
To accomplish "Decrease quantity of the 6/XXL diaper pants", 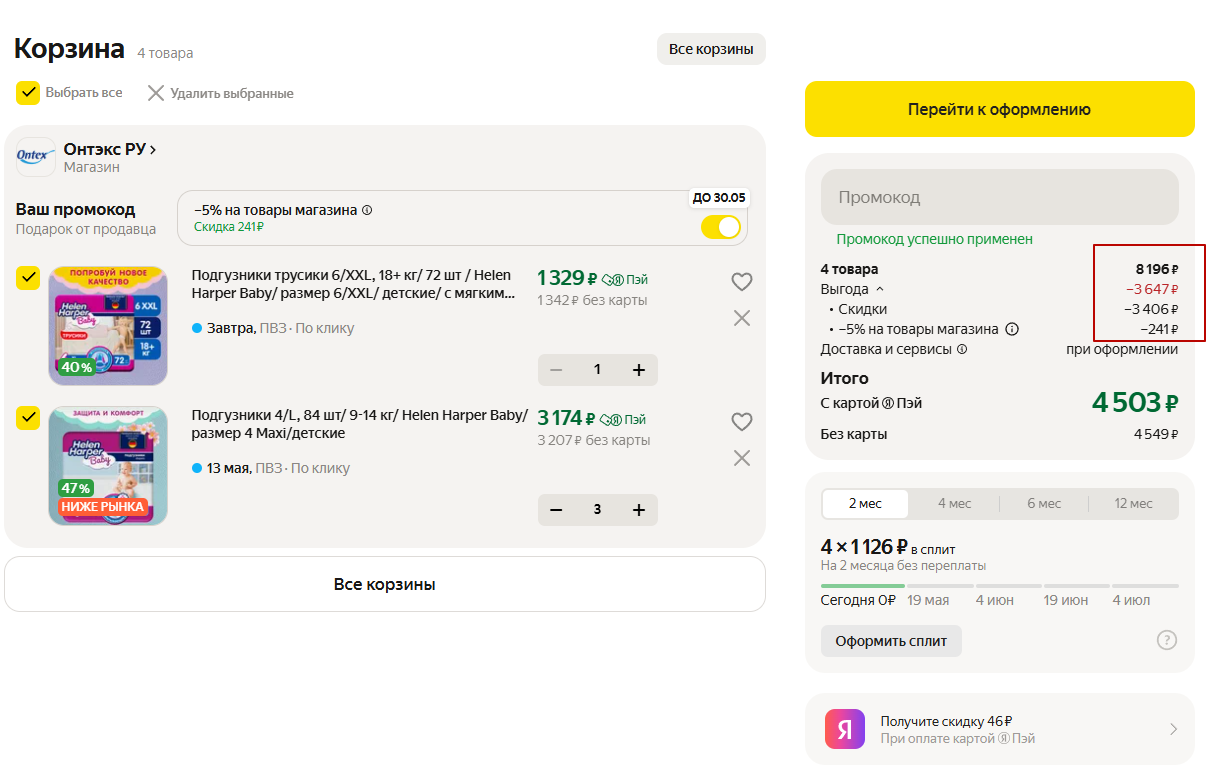I will [556, 370].
